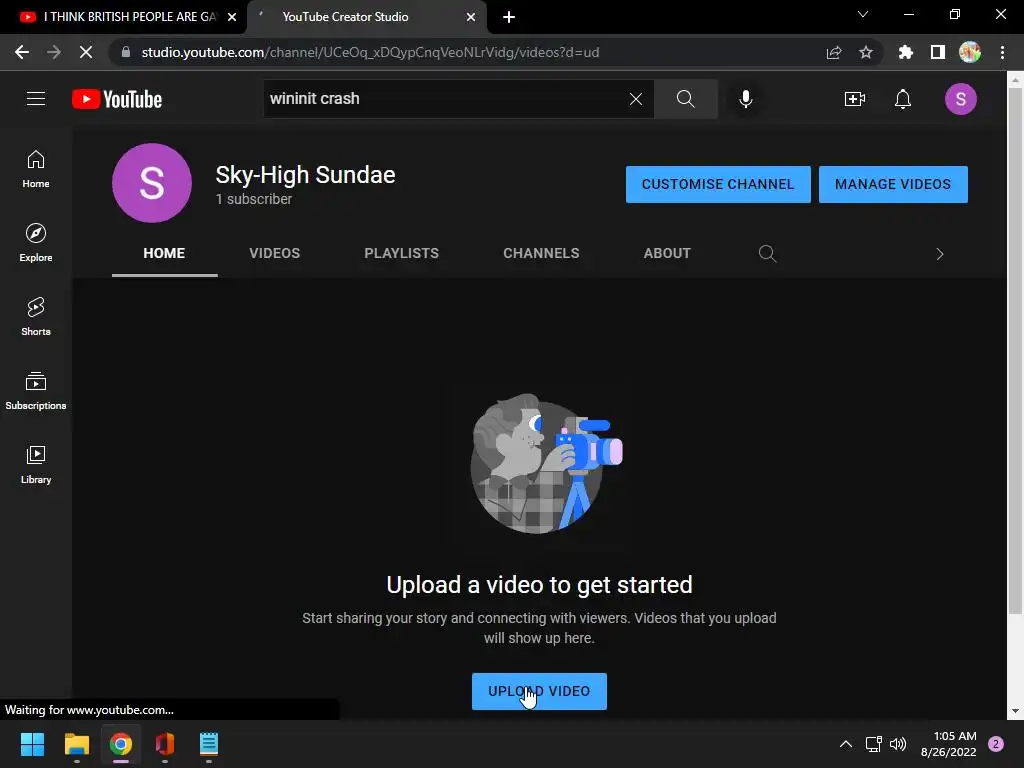The image size is (1024, 768).
Task: Stop page loading with the X button
Action: tap(86, 52)
